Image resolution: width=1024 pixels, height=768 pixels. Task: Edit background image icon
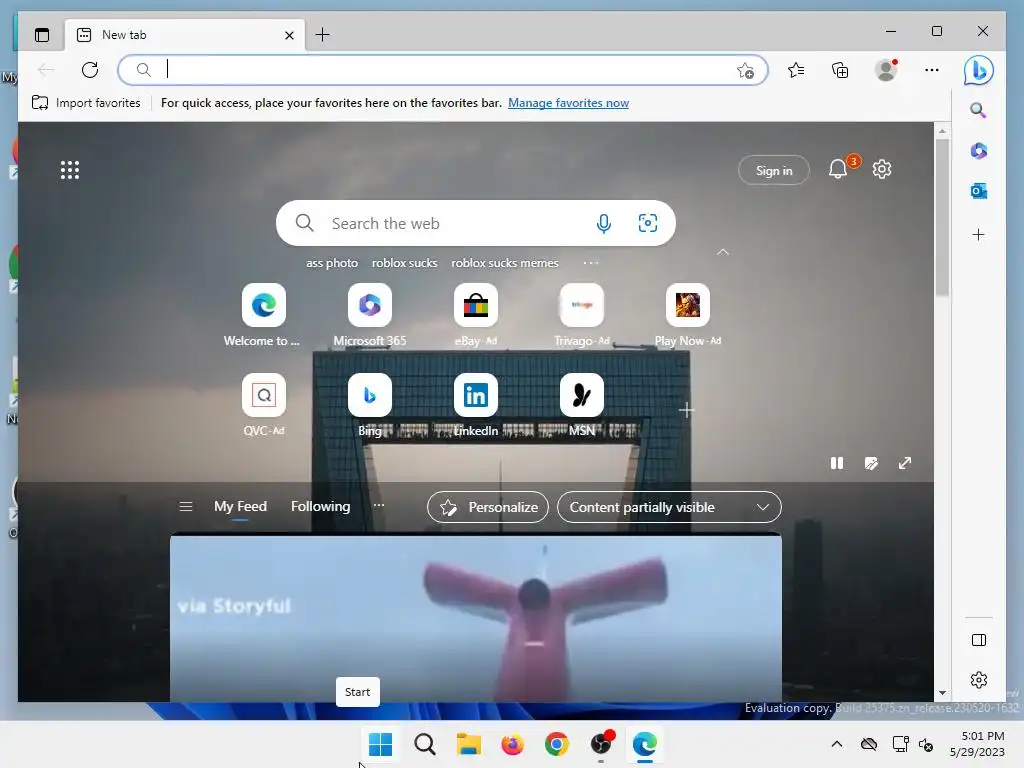click(x=871, y=463)
